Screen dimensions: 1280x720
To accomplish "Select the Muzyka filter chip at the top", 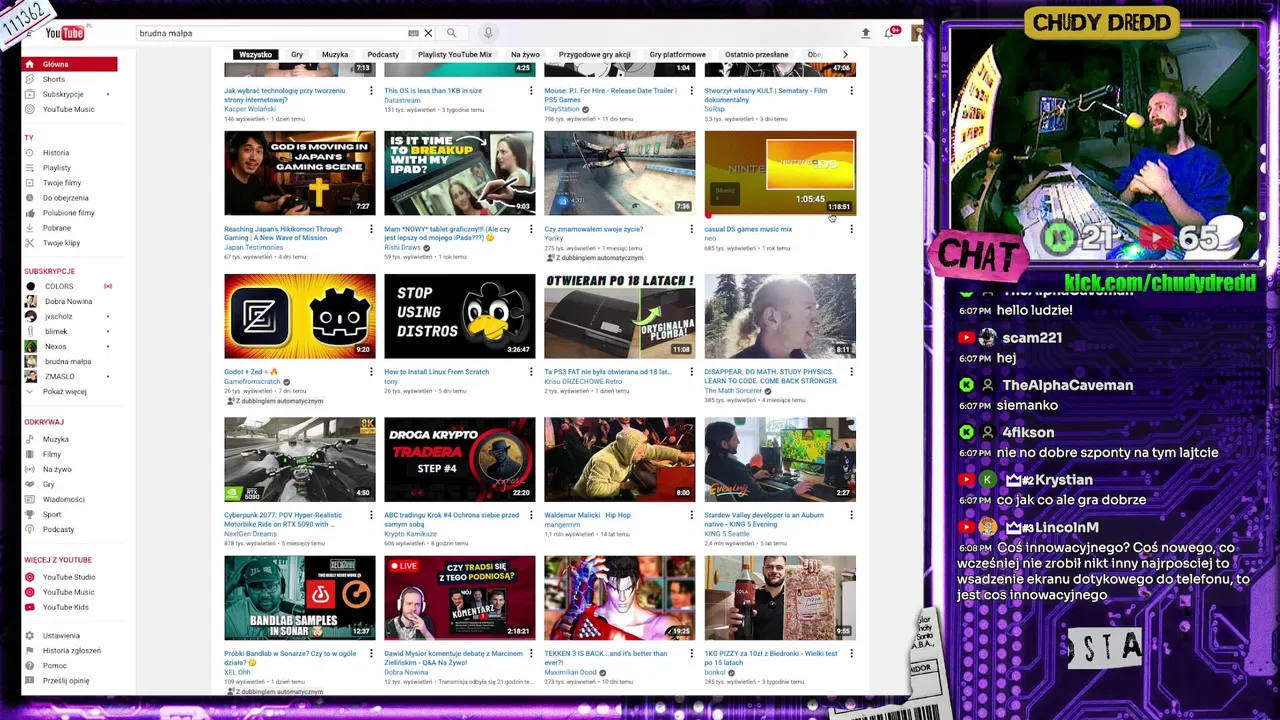I will pos(335,54).
